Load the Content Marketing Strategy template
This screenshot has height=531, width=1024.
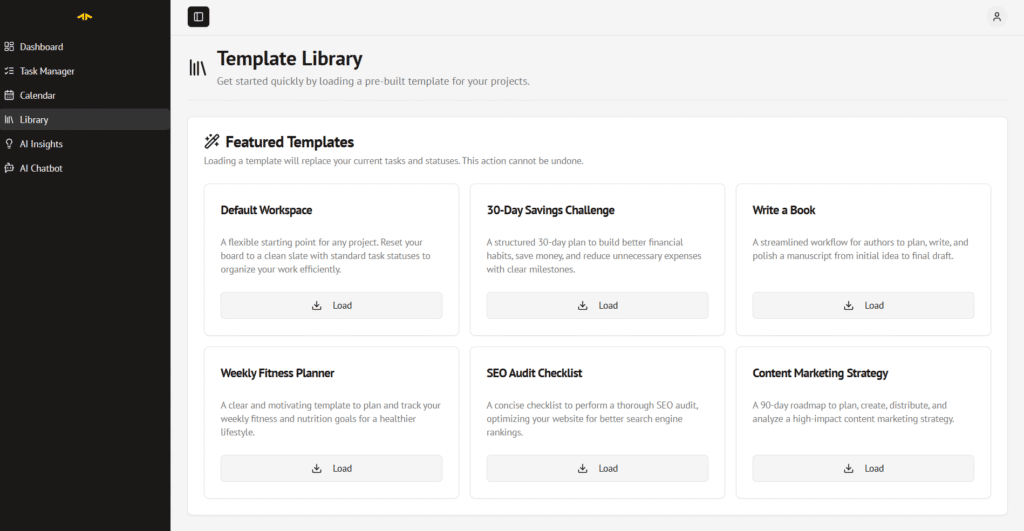pyautogui.click(x=863, y=468)
